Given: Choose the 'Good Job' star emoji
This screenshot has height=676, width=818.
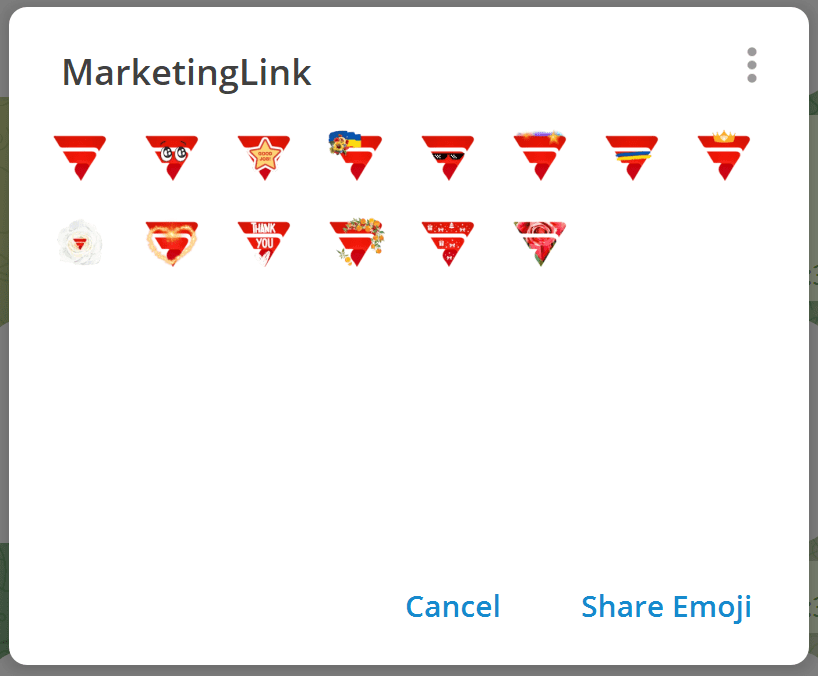Looking at the screenshot, I should [264, 157].
